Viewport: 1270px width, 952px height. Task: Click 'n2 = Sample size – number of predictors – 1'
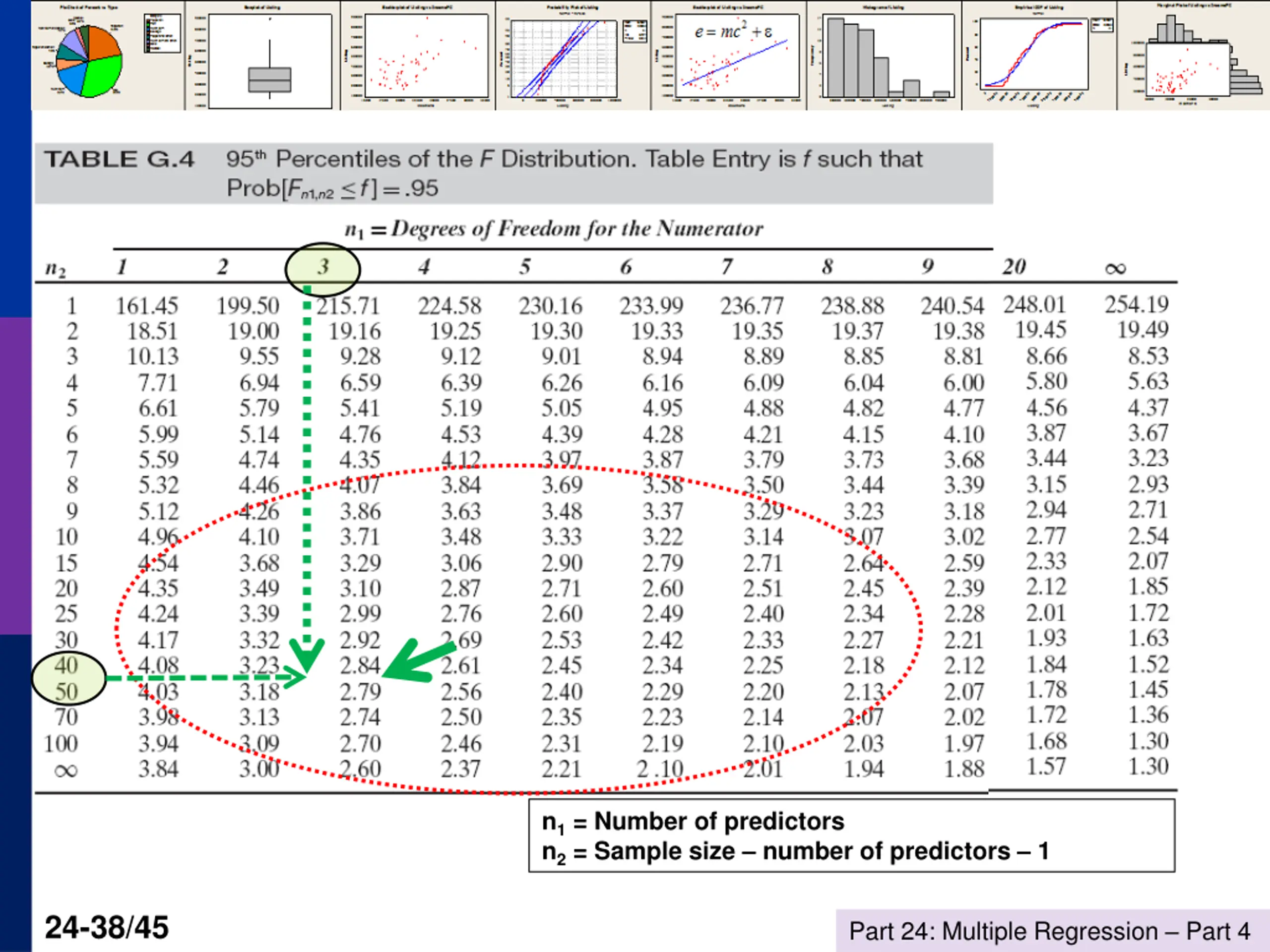[796, 851]
